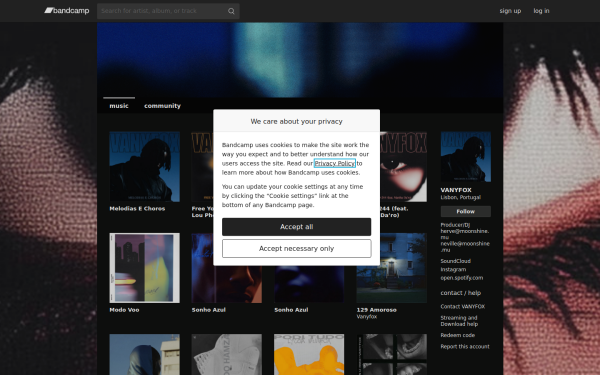Click the VANYFOX artist name text
This screenshot has width=600, height=375.
456,190
